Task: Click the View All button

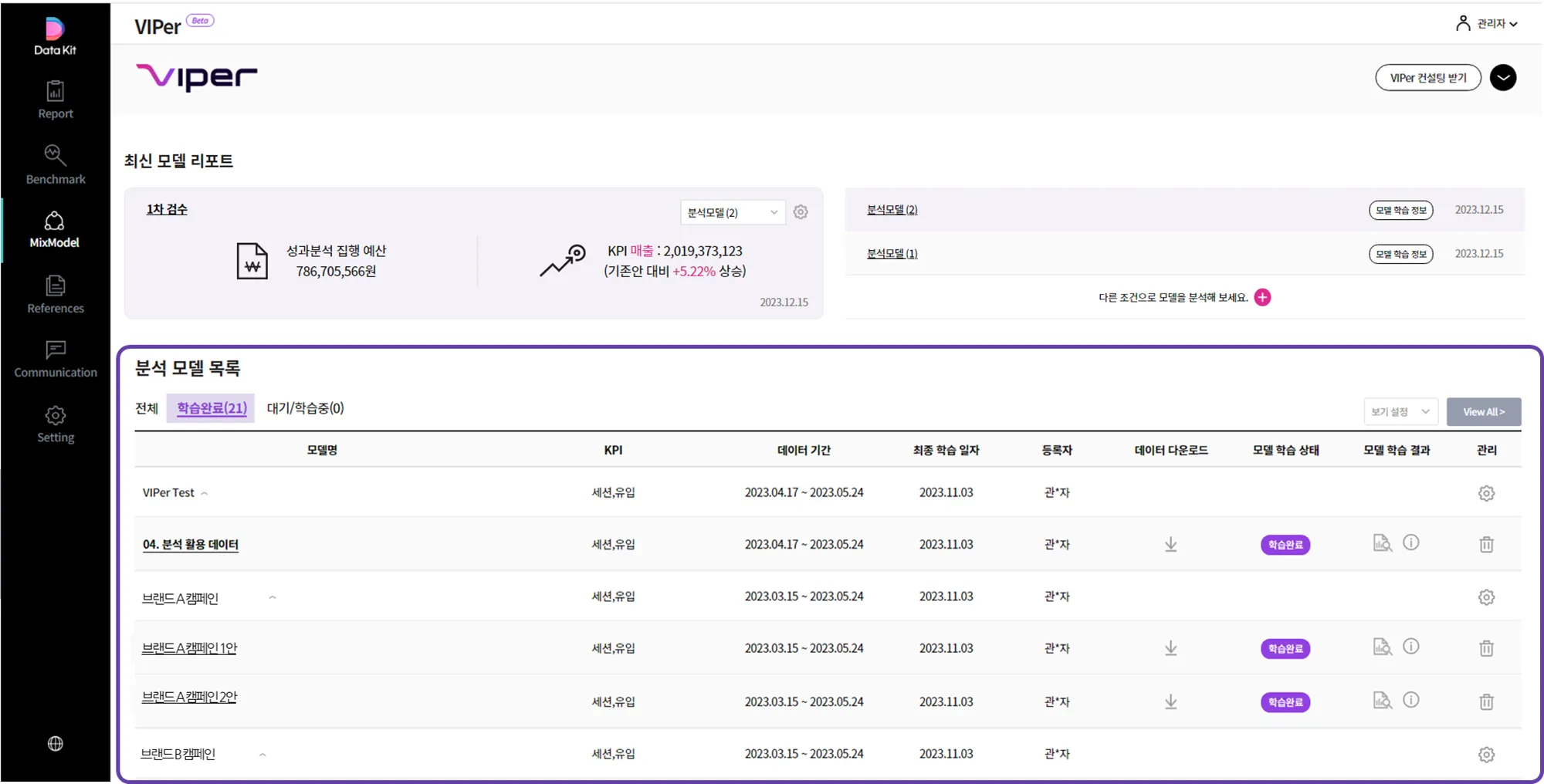Action: point(1483,411)
